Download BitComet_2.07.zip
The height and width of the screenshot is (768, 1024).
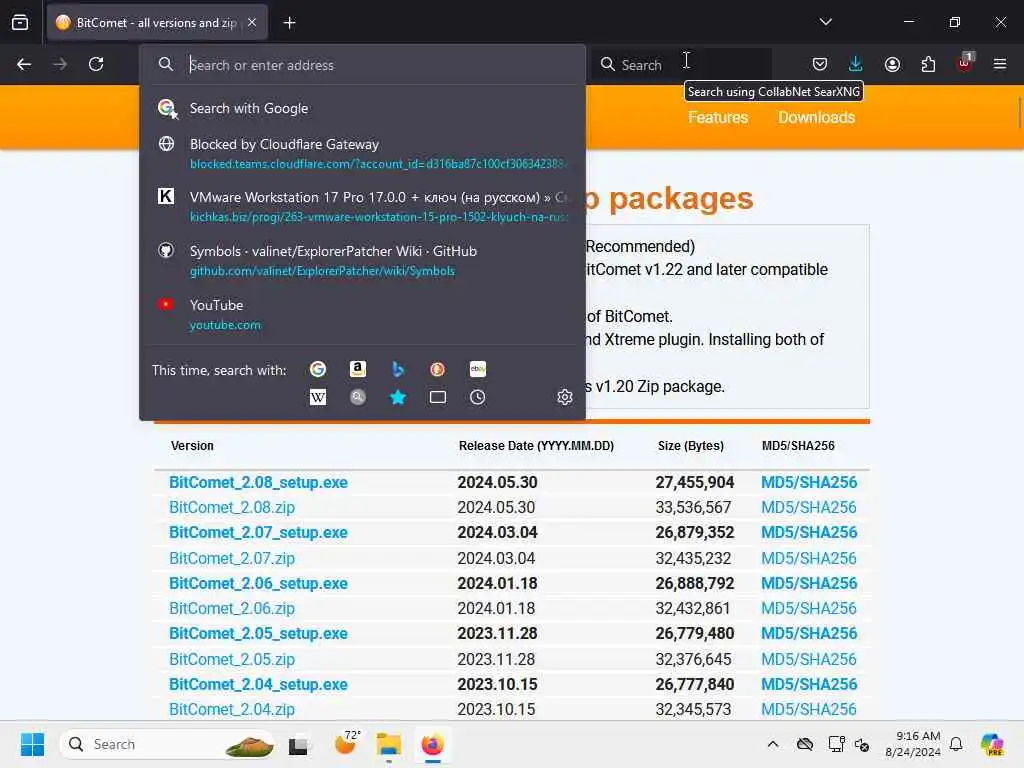232,558
